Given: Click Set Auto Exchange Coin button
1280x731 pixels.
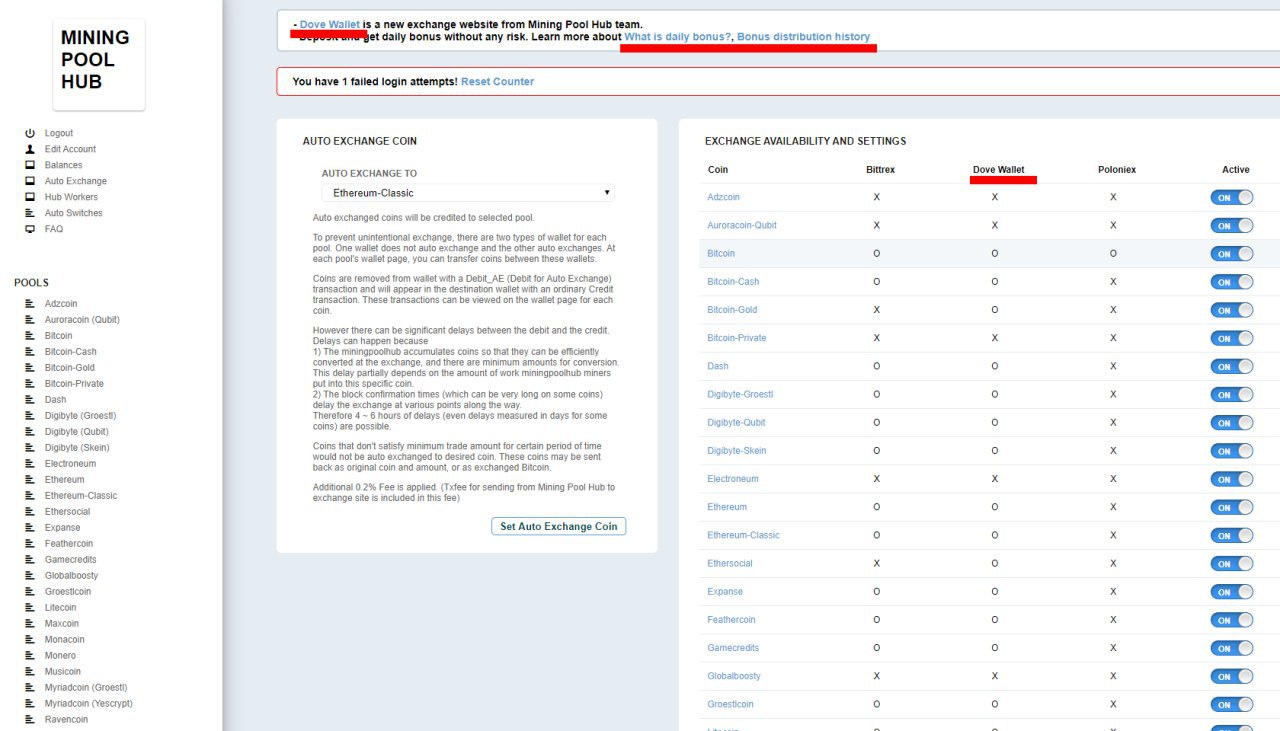Looking at the screenshot, I should tap(558, 526).
